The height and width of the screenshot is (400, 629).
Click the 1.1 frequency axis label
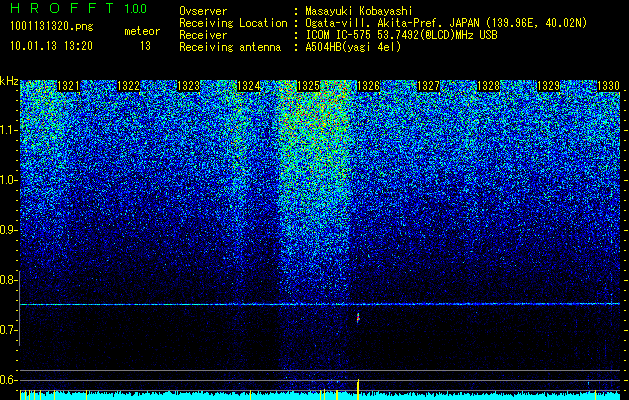coord(8,130)
